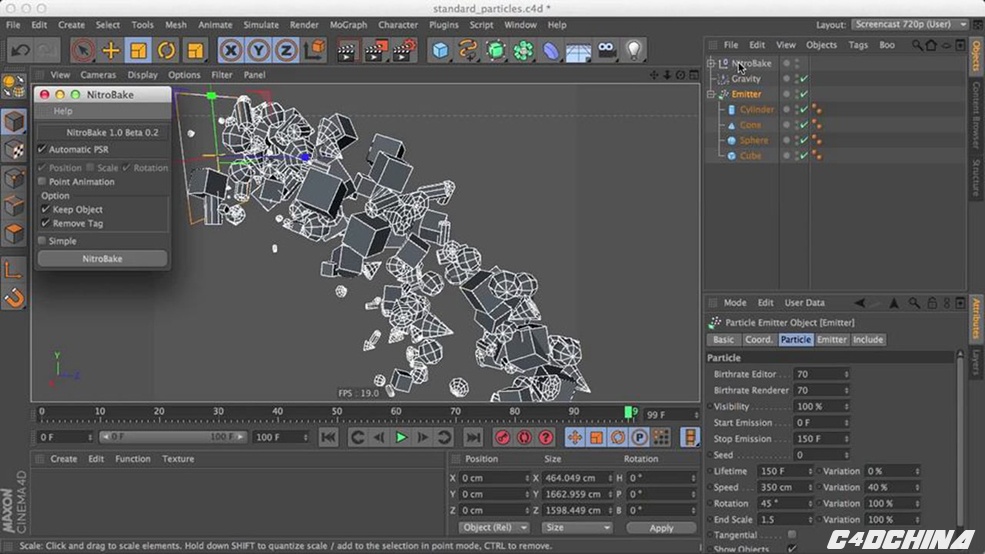
Task: Click Record Active Objects red button
Action: (x=503, y=437)
